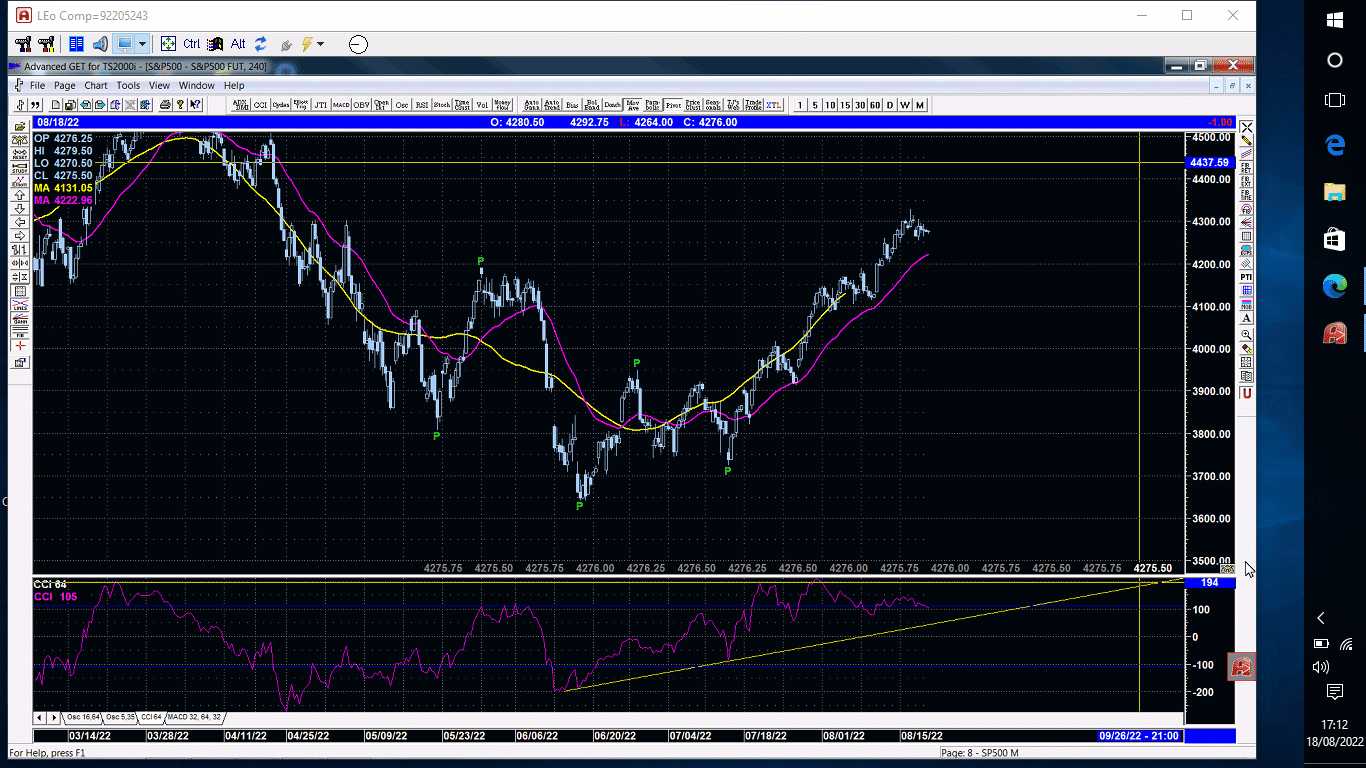Add the RSI indicator from toolbar
The height and width of the screenshot is (768, 1366).
[x=422, y=104]
